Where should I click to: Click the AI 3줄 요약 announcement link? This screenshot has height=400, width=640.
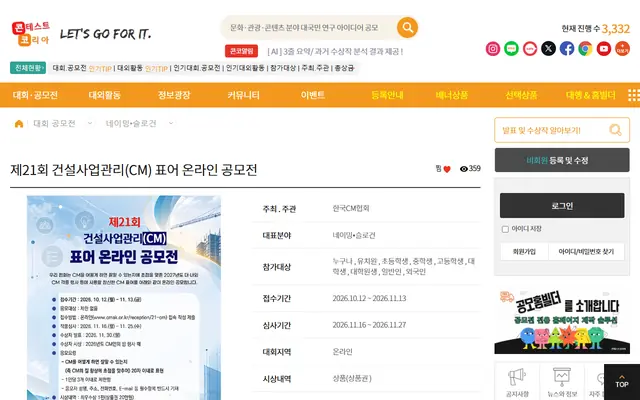click(335, 51)
